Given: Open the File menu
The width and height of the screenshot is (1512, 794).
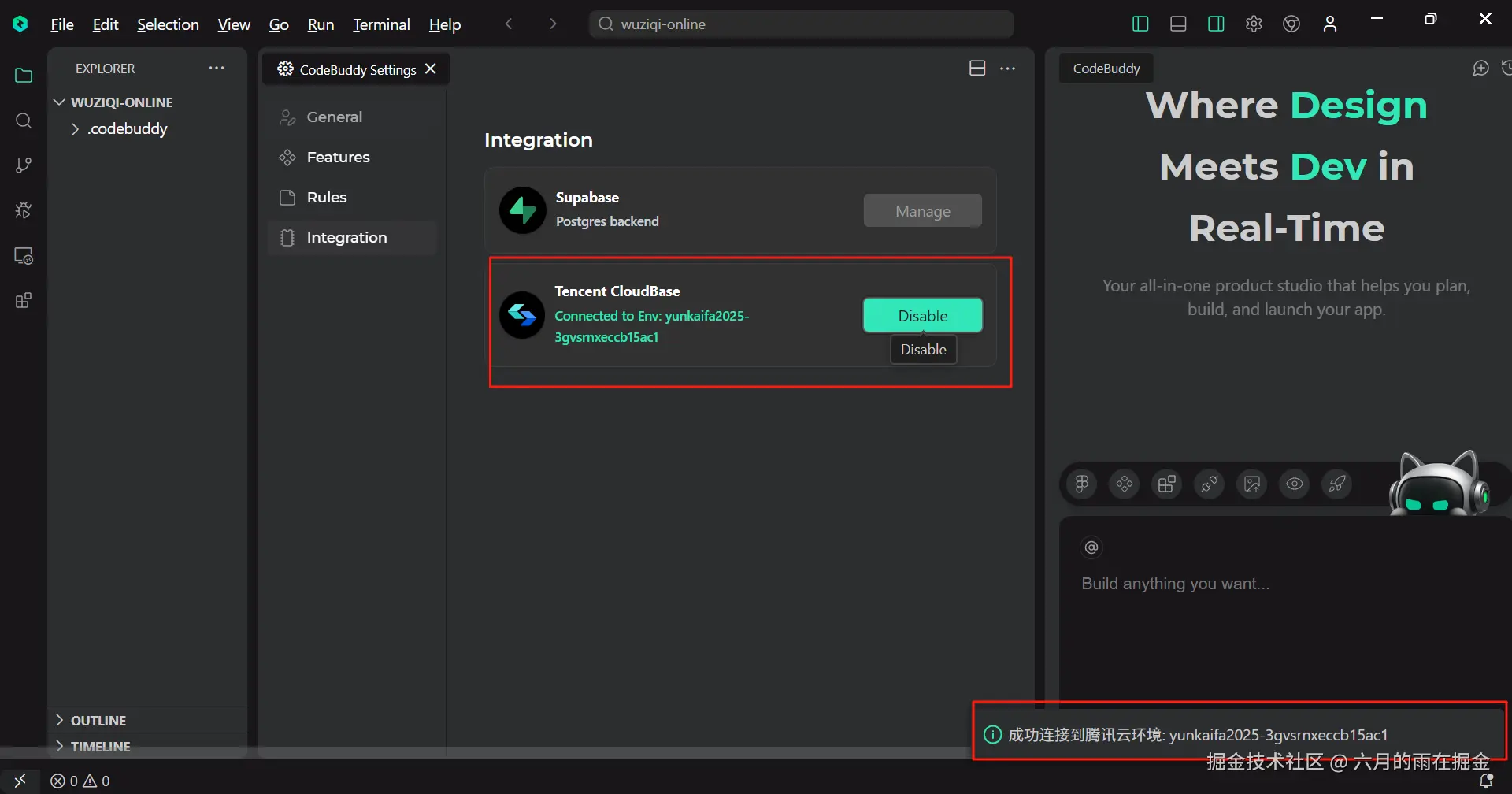Looking at the screenshot, I should click(62, 24).
